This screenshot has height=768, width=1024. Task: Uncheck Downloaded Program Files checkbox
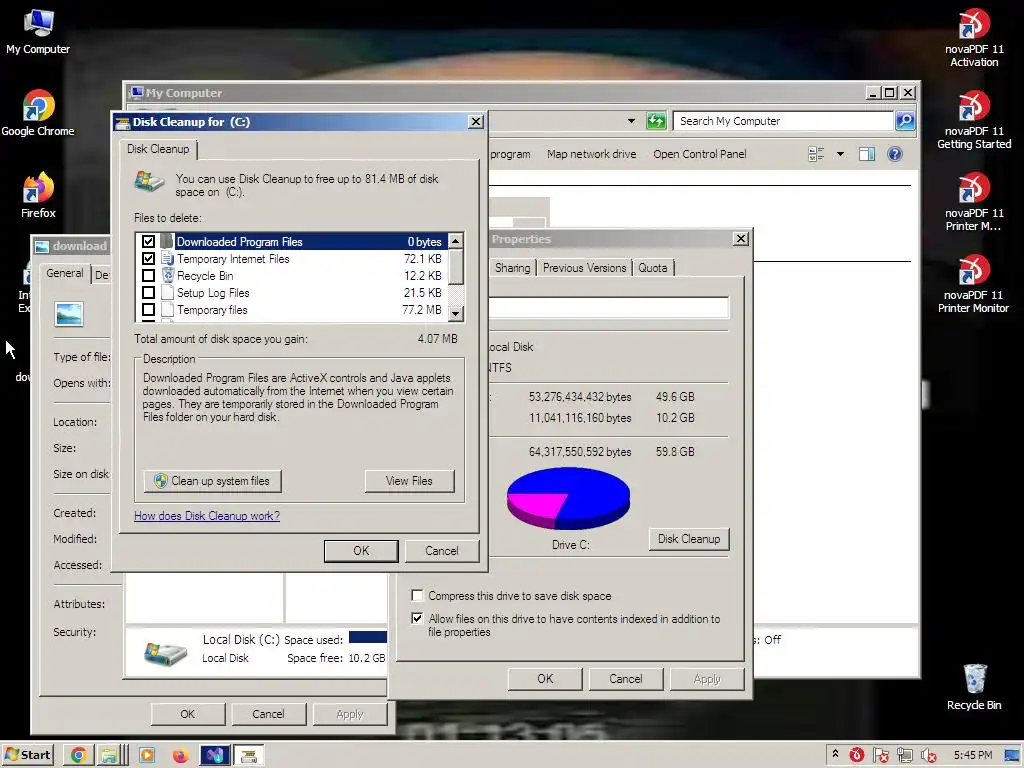tap(148, 242)
